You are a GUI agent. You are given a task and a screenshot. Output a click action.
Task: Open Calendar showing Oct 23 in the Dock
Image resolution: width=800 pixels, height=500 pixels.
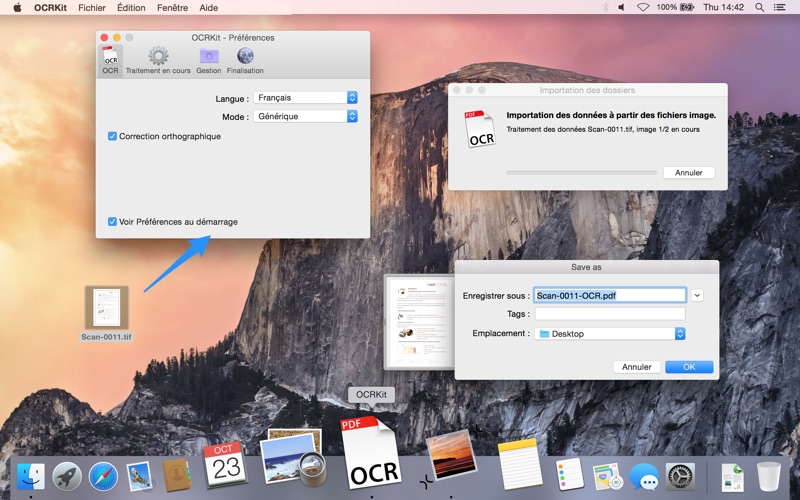(225, 464)
